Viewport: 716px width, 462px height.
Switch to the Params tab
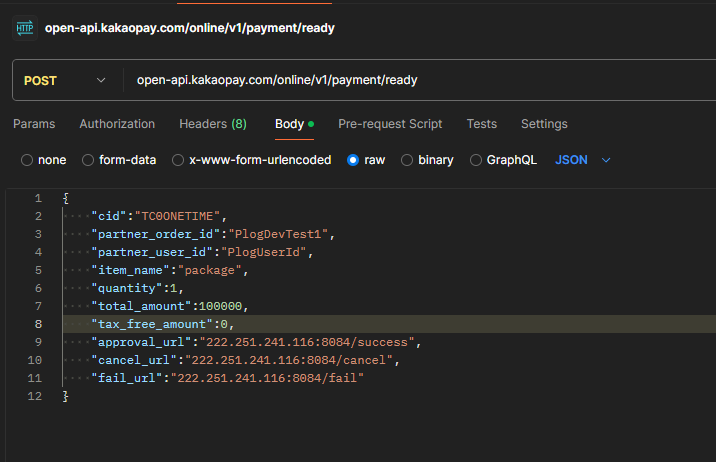click(34, 124)
